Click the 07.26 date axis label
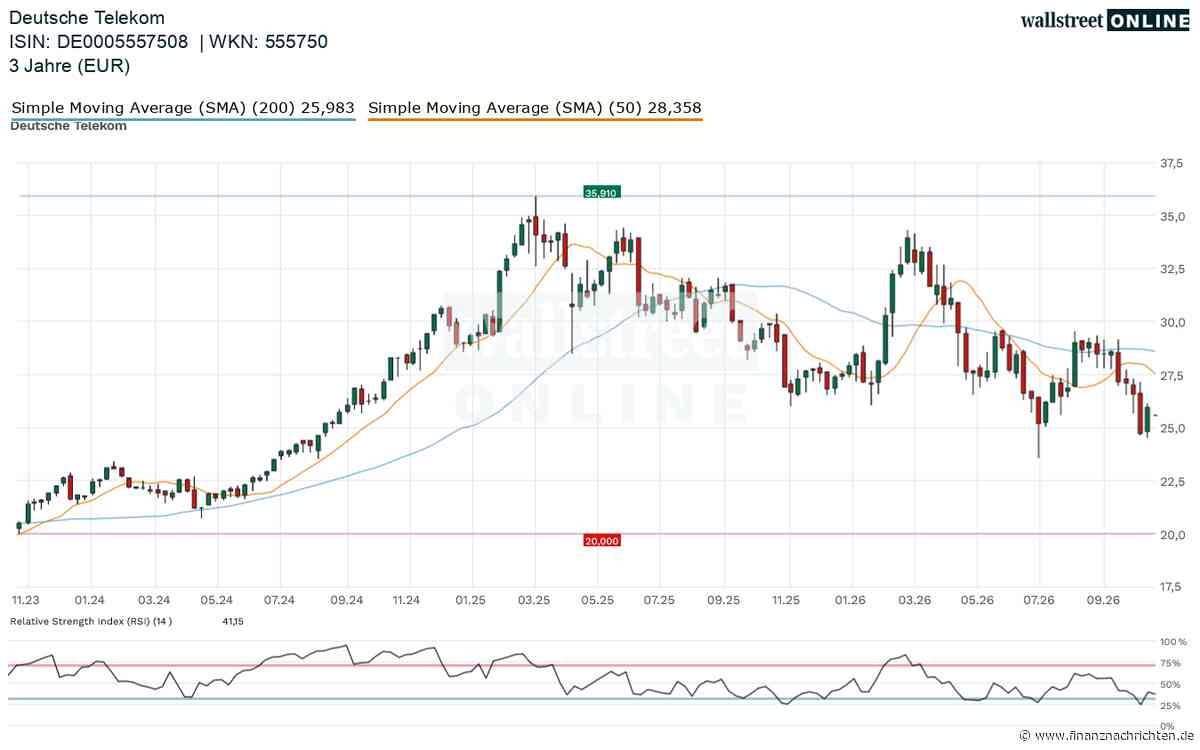1200x750 pixels. click(x=1040, y=600)
